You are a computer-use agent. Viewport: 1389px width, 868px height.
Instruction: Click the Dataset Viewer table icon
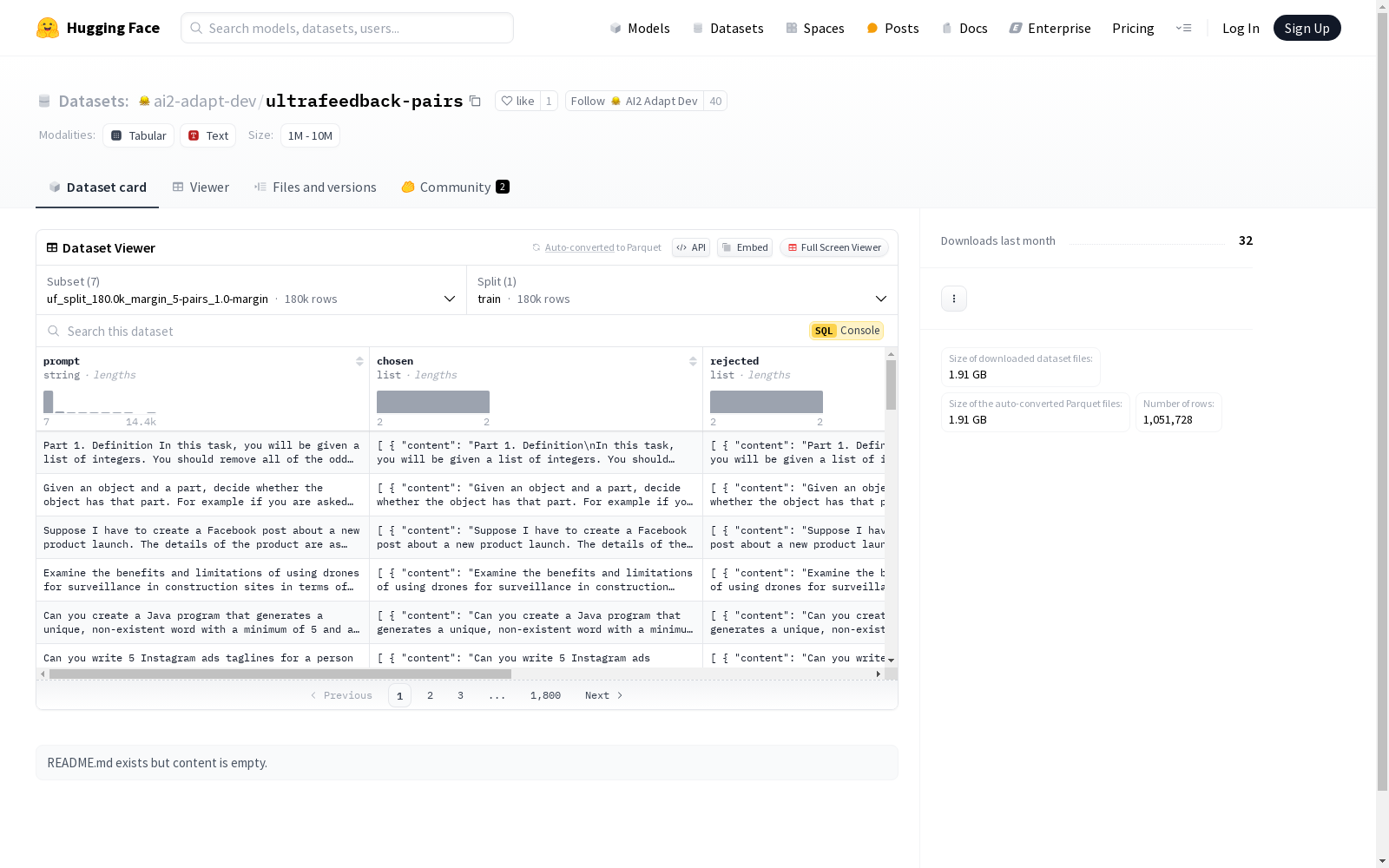52,247
